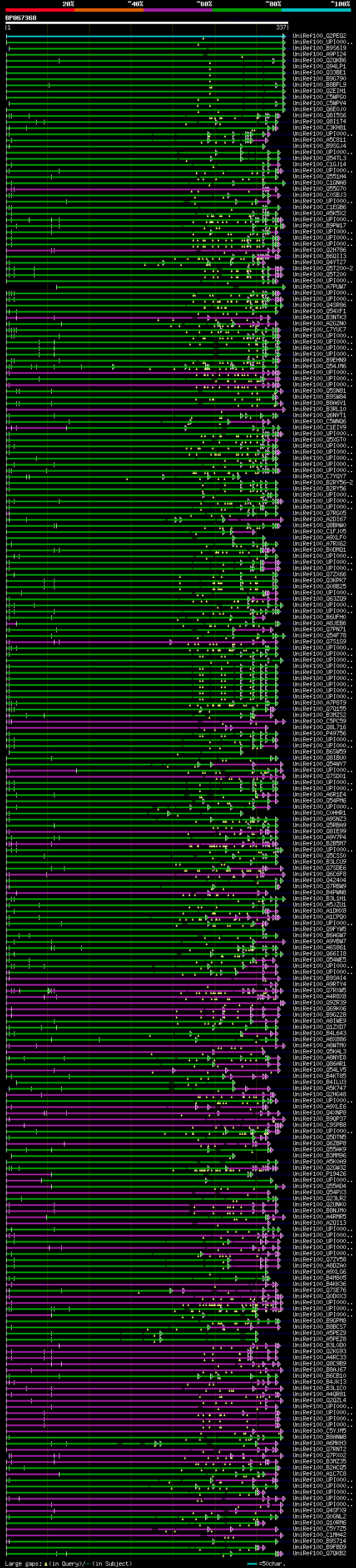The image size is (356, 1568).
Task: Click the purple ~60% identity color scale segment
Action: (x=177, y=10)
